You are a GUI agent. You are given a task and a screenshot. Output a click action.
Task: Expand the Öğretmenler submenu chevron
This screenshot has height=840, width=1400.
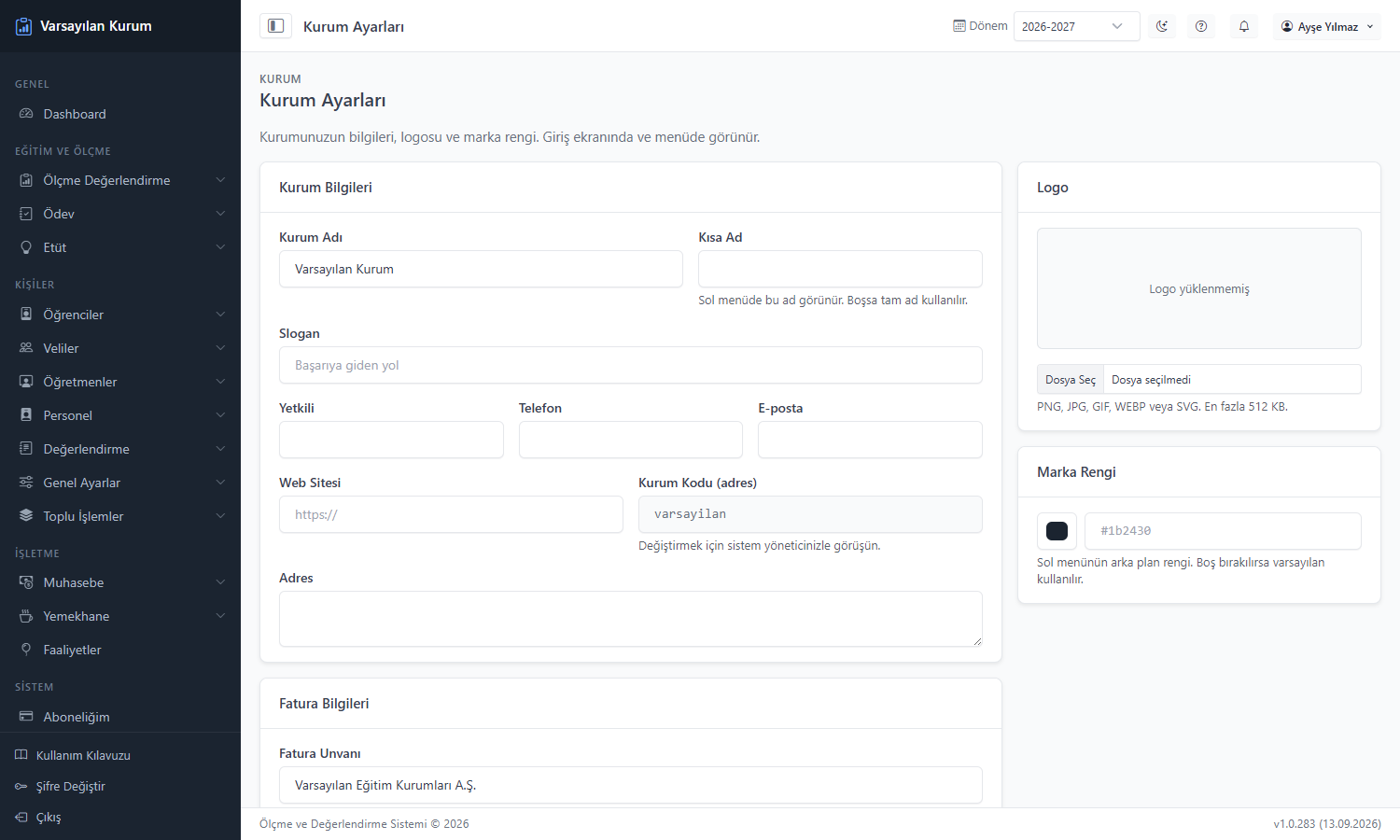(x=220, y=382)
